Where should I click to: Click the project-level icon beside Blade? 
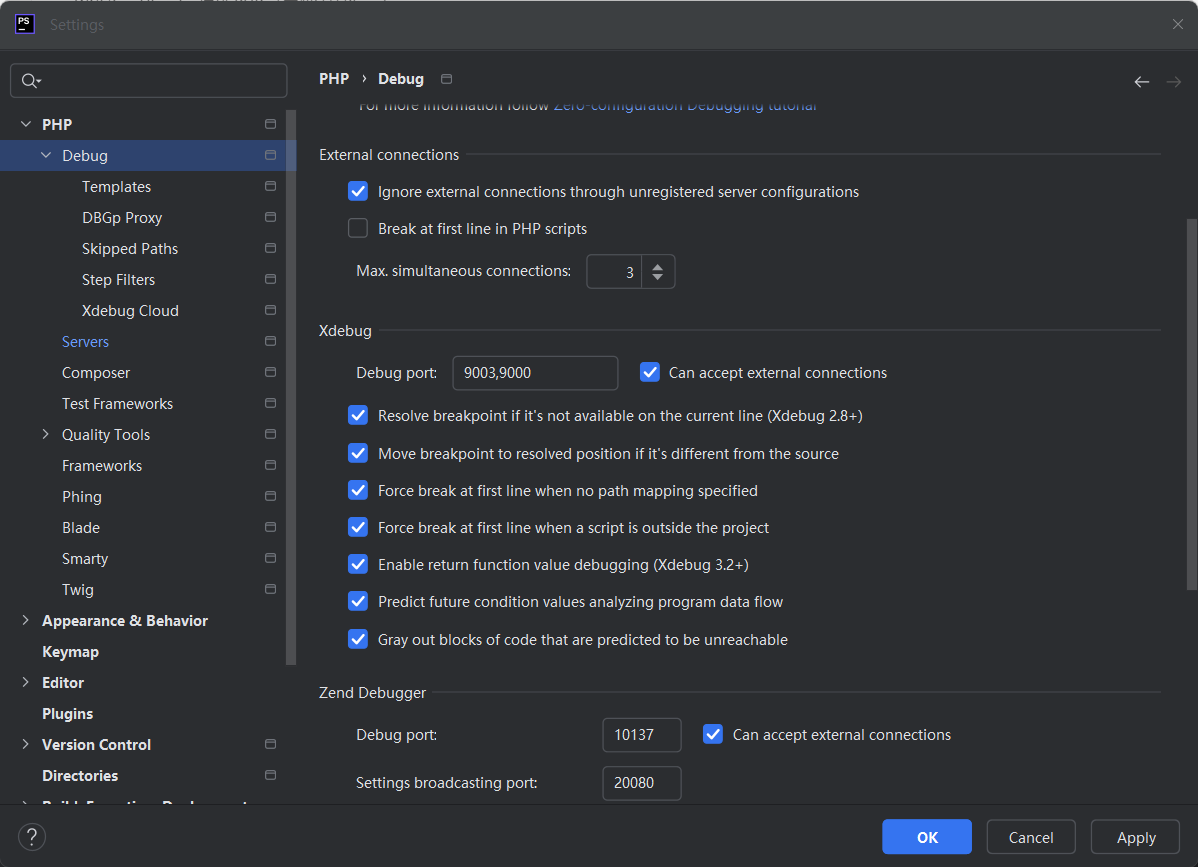pos(270,527)
